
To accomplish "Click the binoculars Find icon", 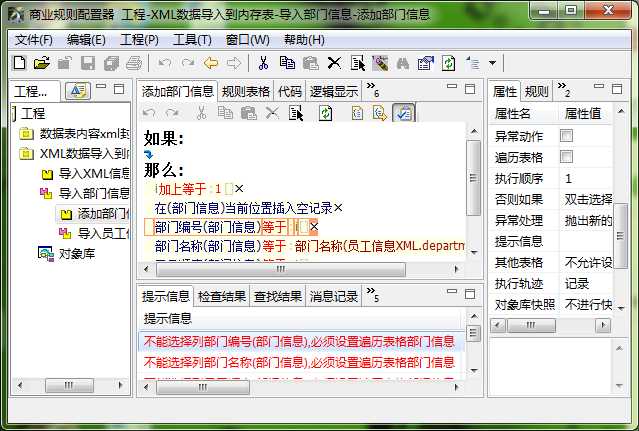I will pos(403,63).
